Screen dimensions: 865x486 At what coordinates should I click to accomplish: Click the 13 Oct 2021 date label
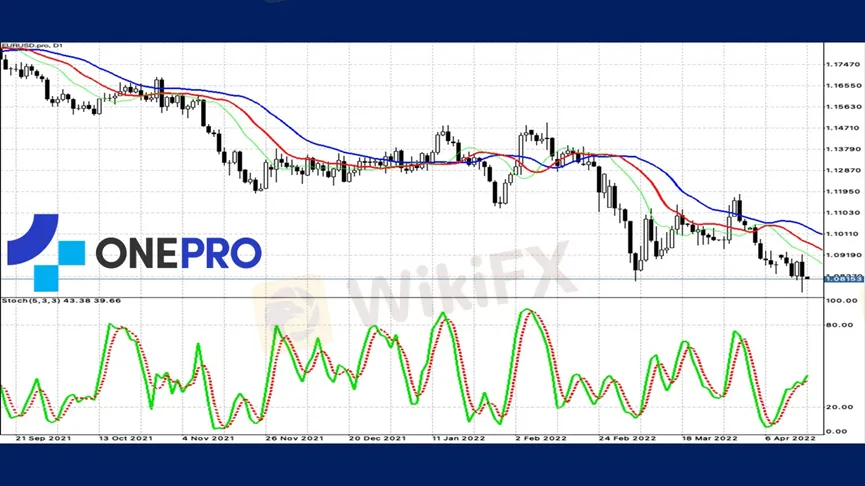126,439
